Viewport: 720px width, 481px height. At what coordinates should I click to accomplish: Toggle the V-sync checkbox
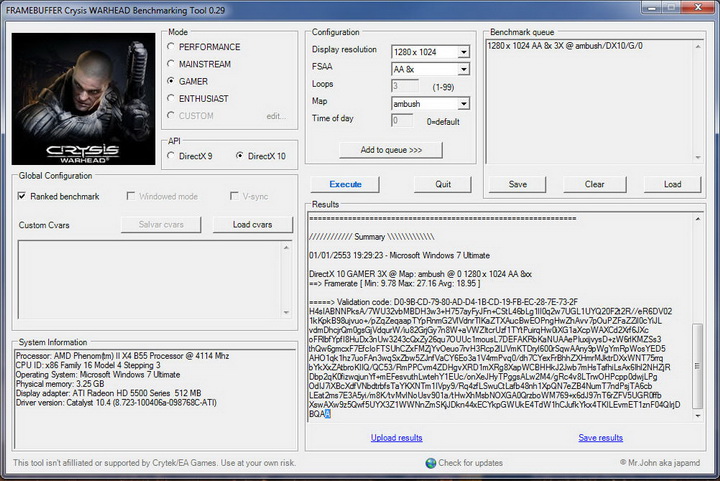click(x=234, y=196)
